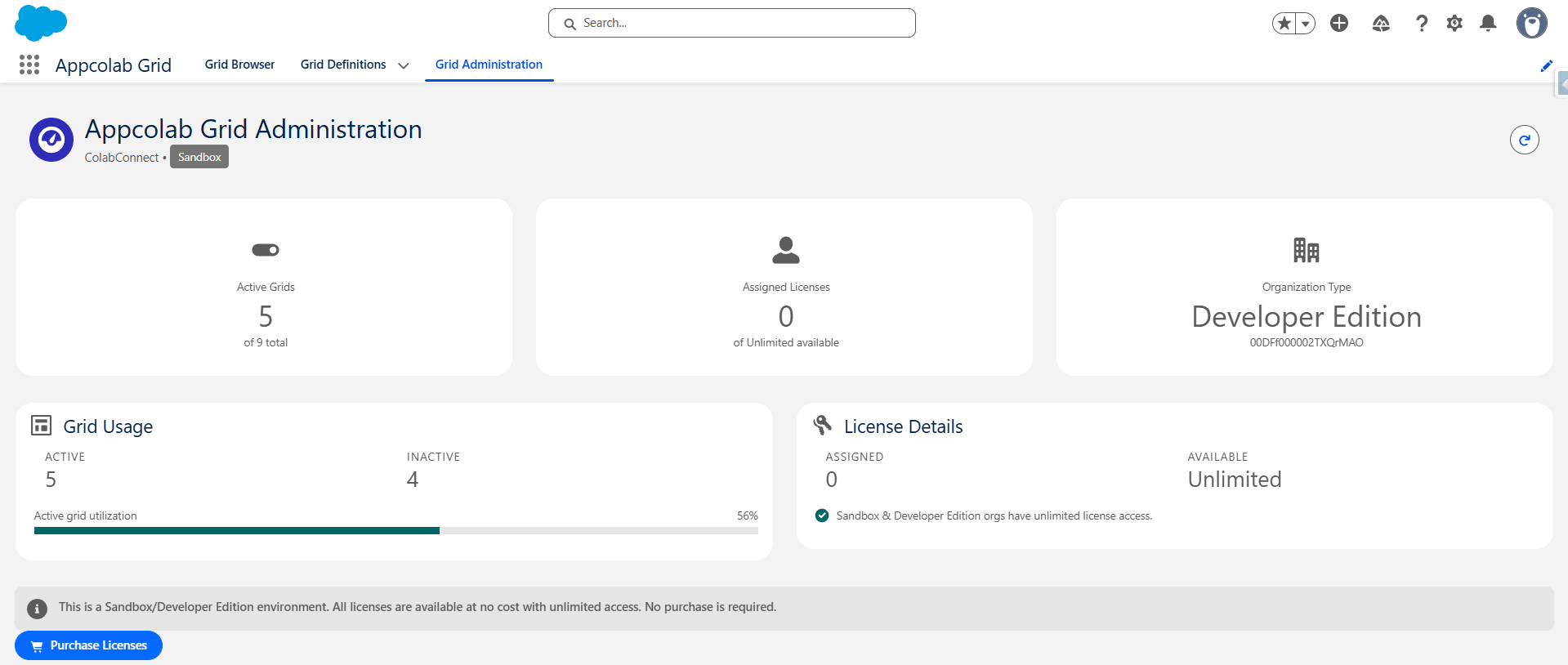1568x665 pixels.
Task: Click inside the global Search field
Action: pyautogui.click(x=732, y=23)
